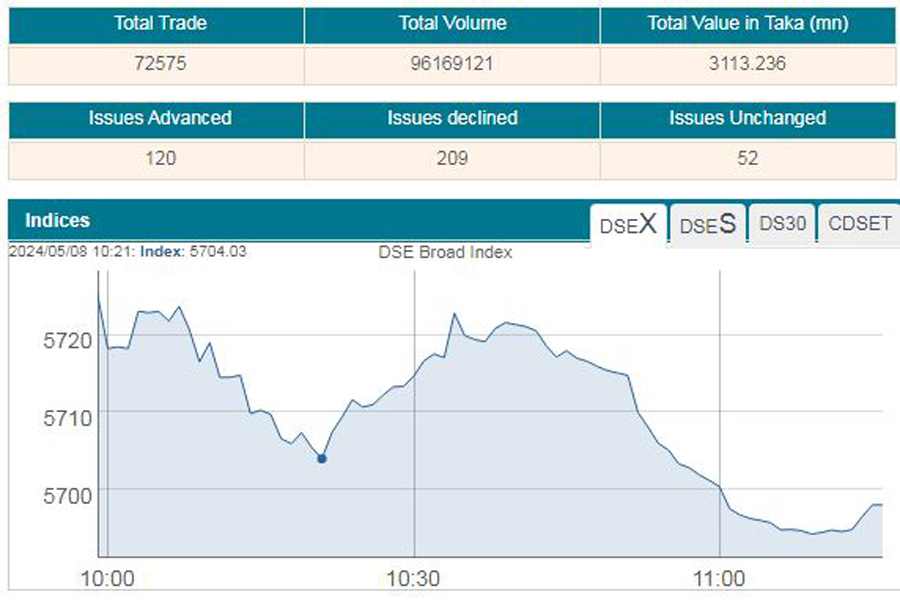Click the issues declined count 209
The height and width of the screenshot is (600, 900).
[452, 158]
